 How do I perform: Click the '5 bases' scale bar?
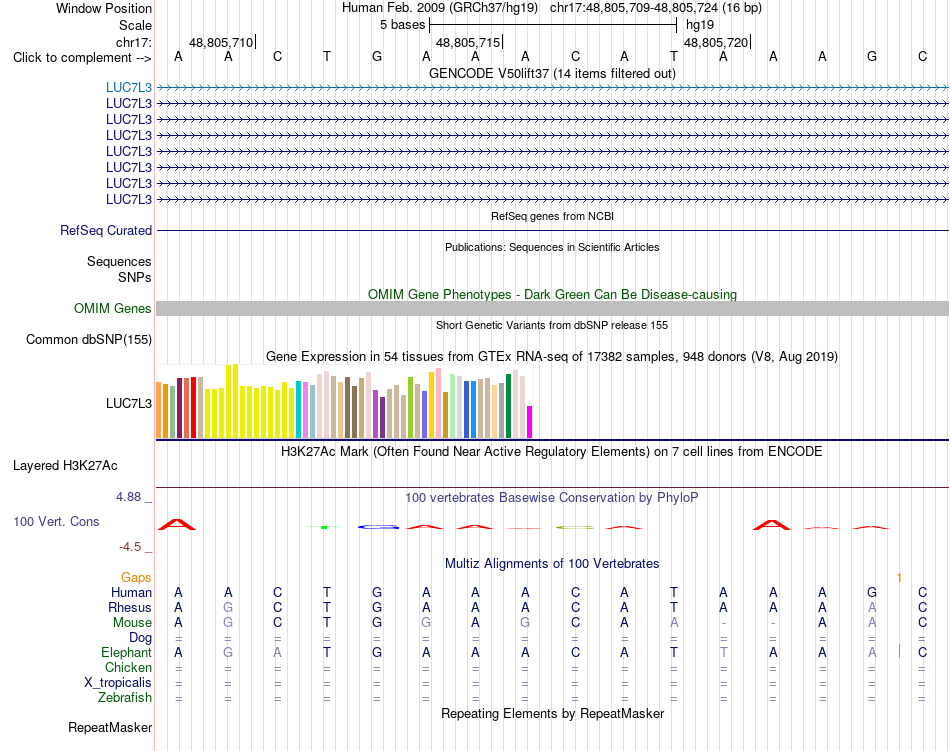pos(552,25)
